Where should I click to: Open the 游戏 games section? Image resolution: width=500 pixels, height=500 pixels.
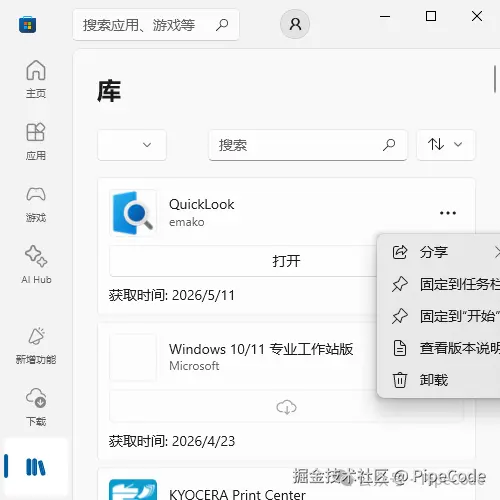(36, 204)
